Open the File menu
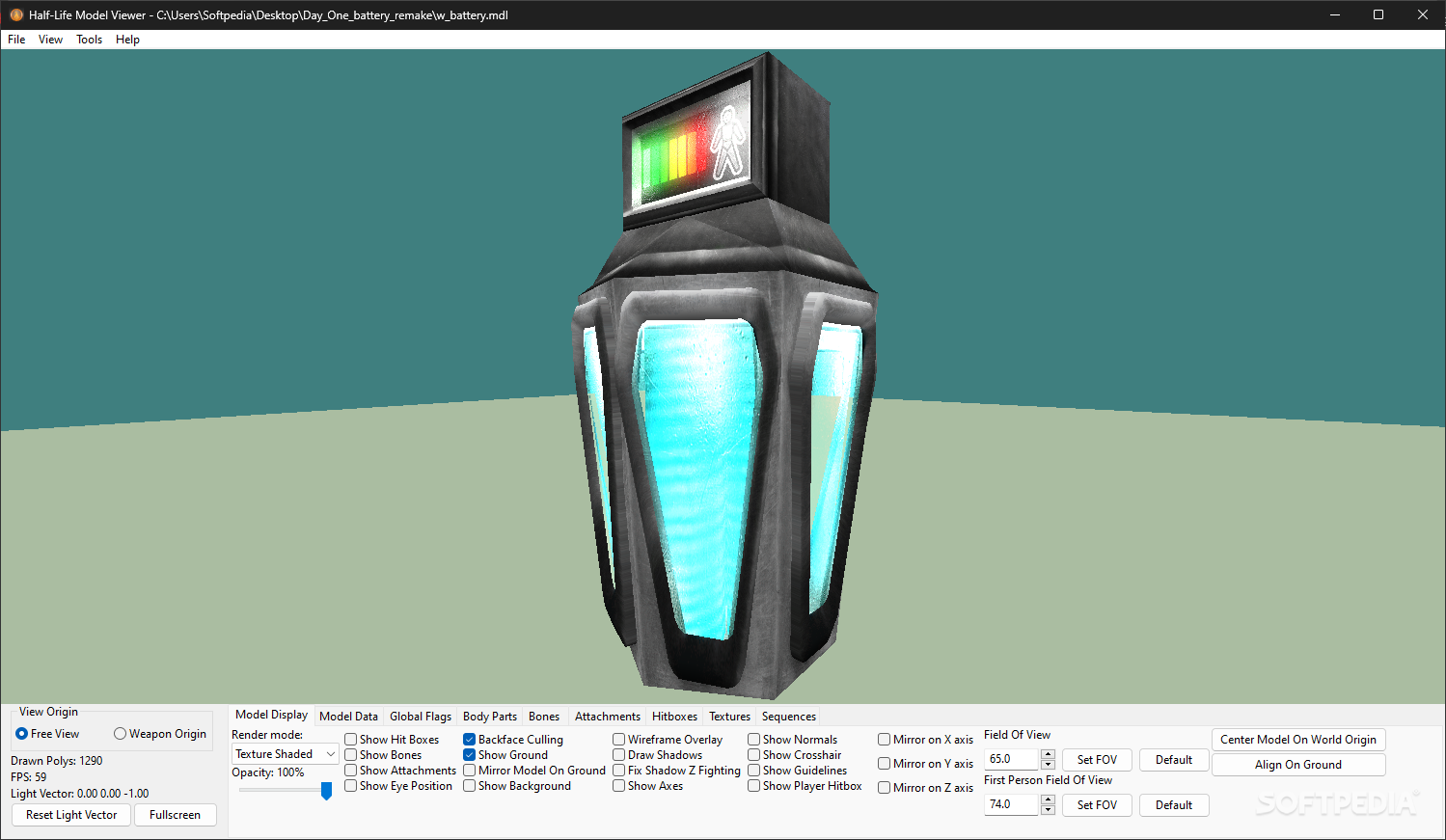This screenshot has width=1446, height=840. pyautogui.click(x=16, y=40)
